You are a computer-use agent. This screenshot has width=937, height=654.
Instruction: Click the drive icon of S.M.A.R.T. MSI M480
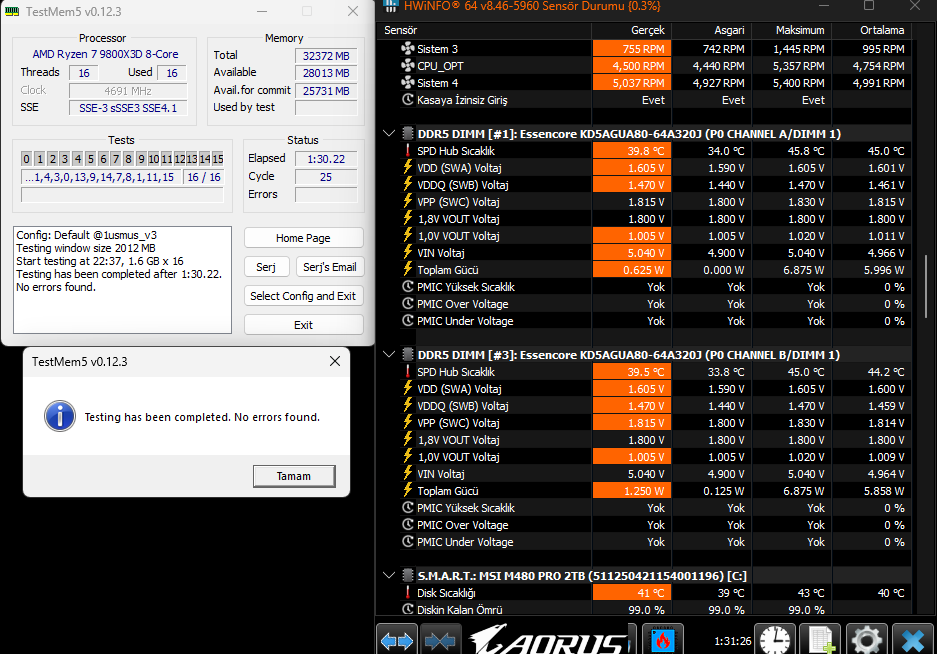[x=408, y=575]
